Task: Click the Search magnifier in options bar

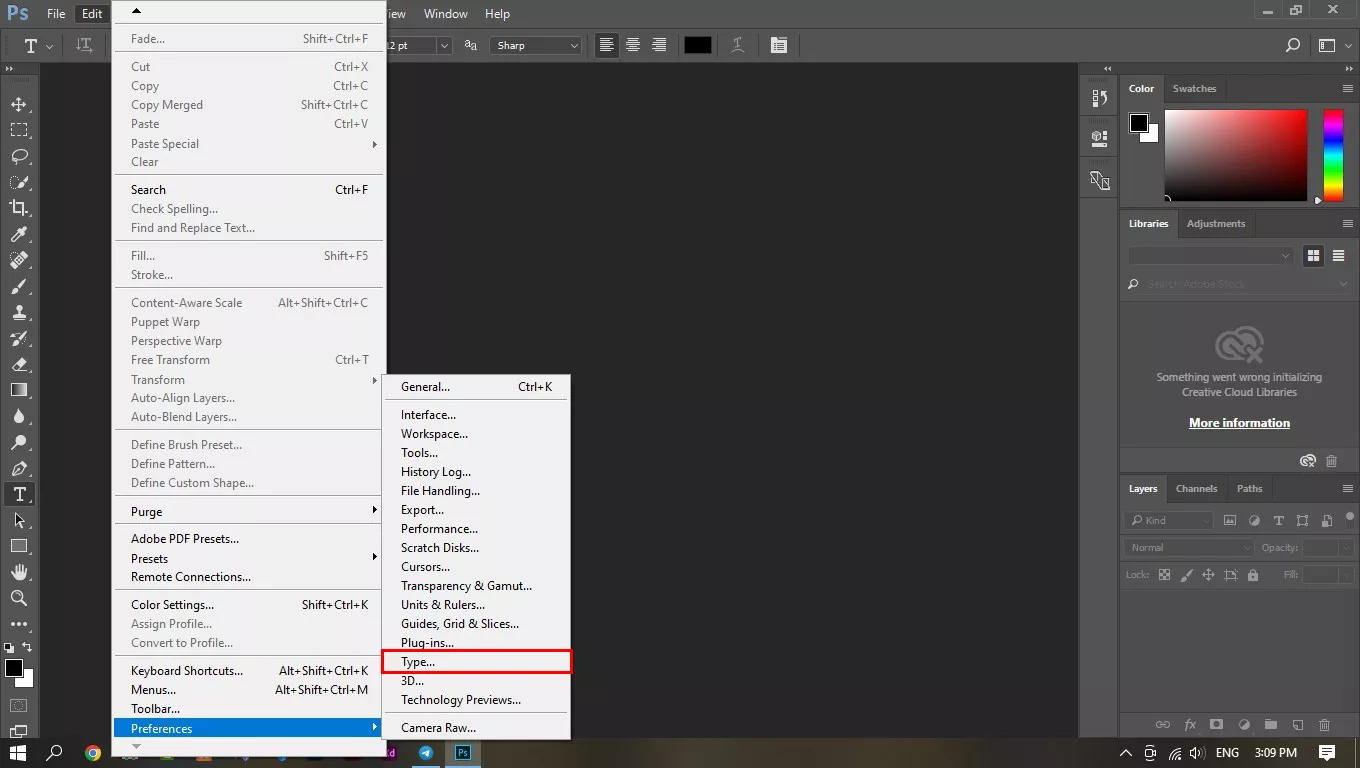Action: click(1293, 45)
